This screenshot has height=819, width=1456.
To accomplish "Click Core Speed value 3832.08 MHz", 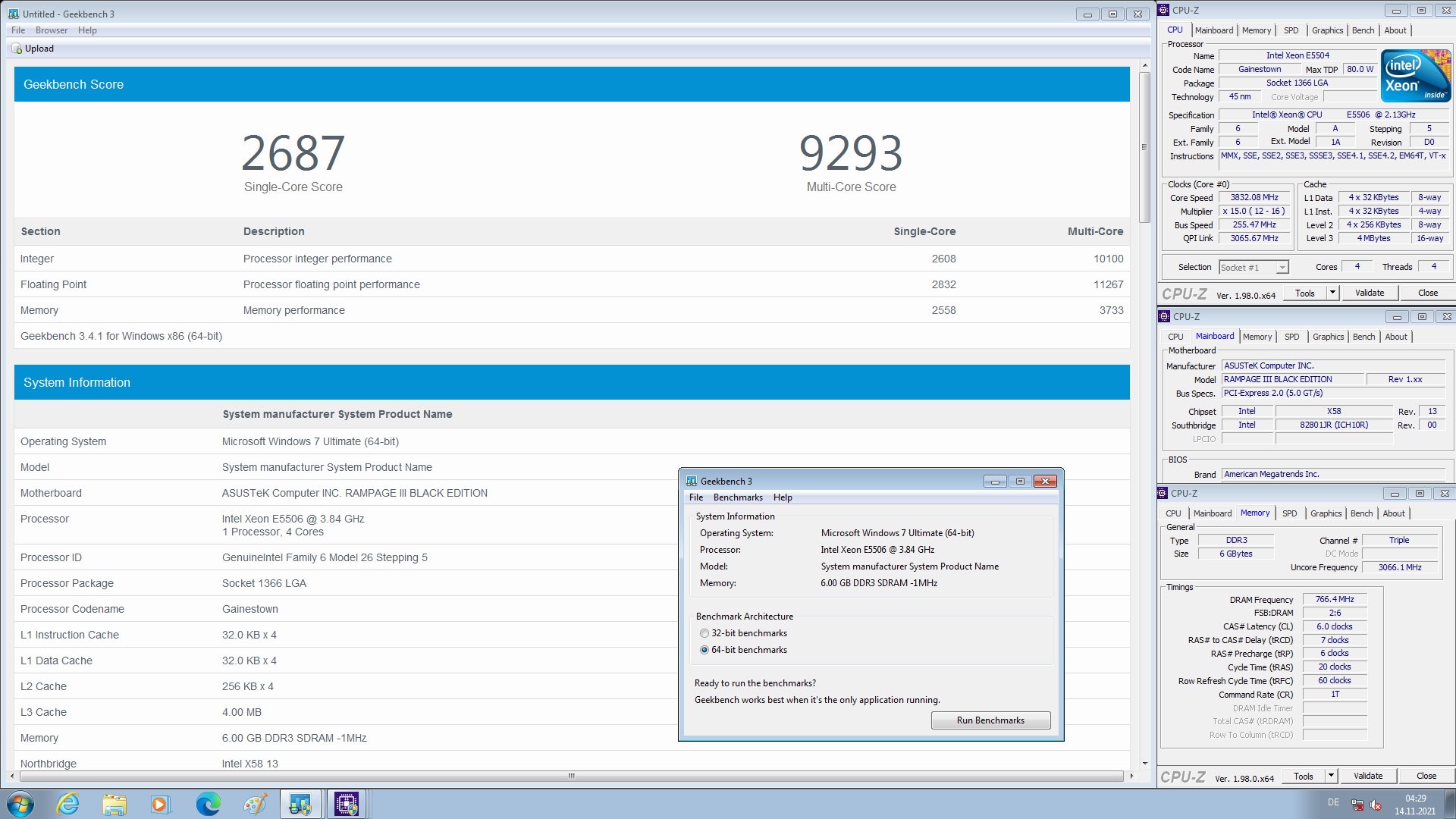I will tap(1254, 197).
